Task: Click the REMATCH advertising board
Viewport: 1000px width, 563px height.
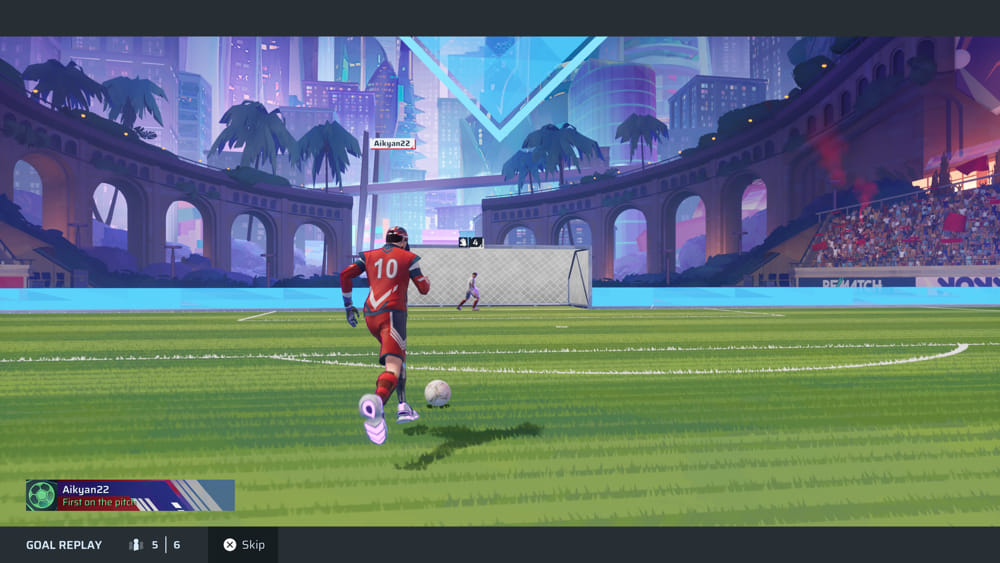Action: coord(854,282)
